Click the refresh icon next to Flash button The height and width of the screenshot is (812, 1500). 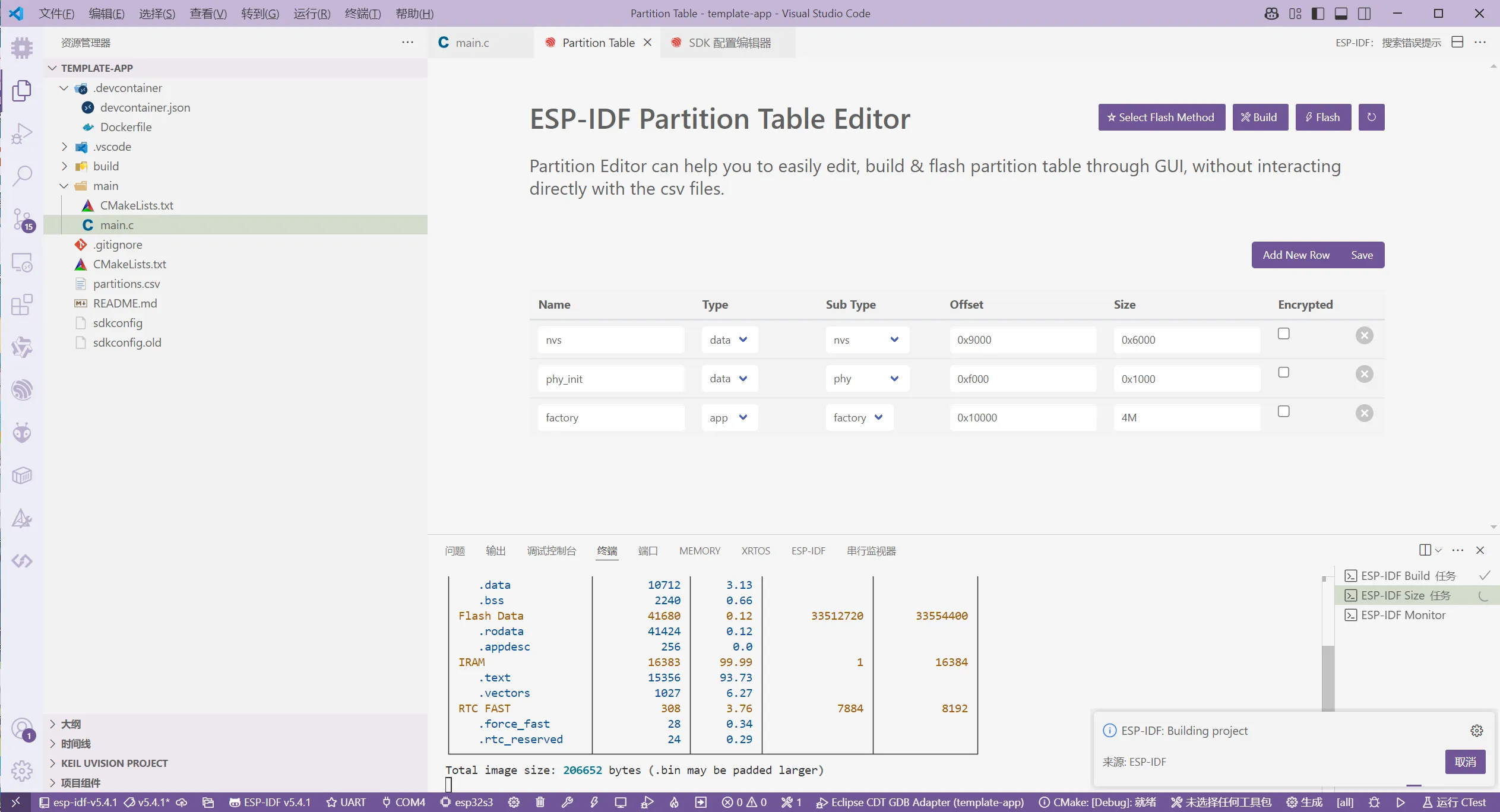[1371, 117]
